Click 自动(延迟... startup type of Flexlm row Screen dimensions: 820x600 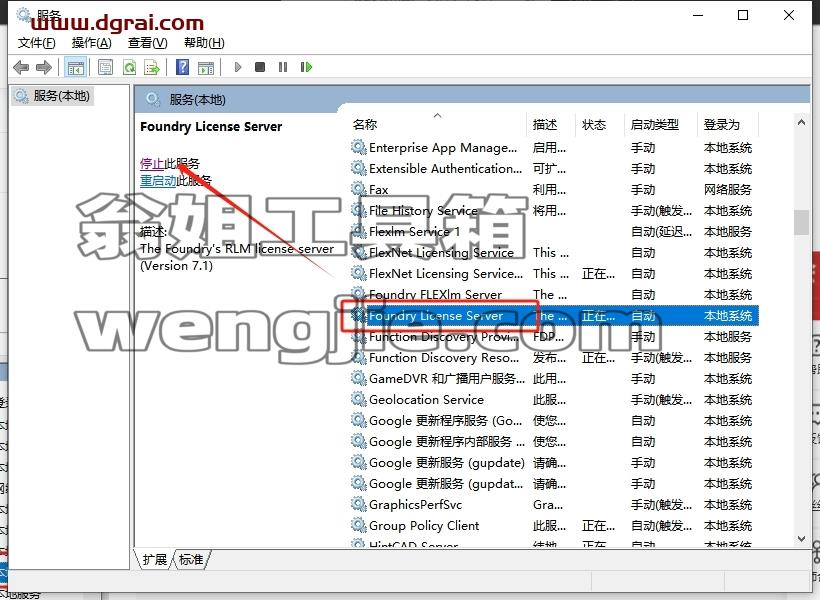click(x=661, y=231)
